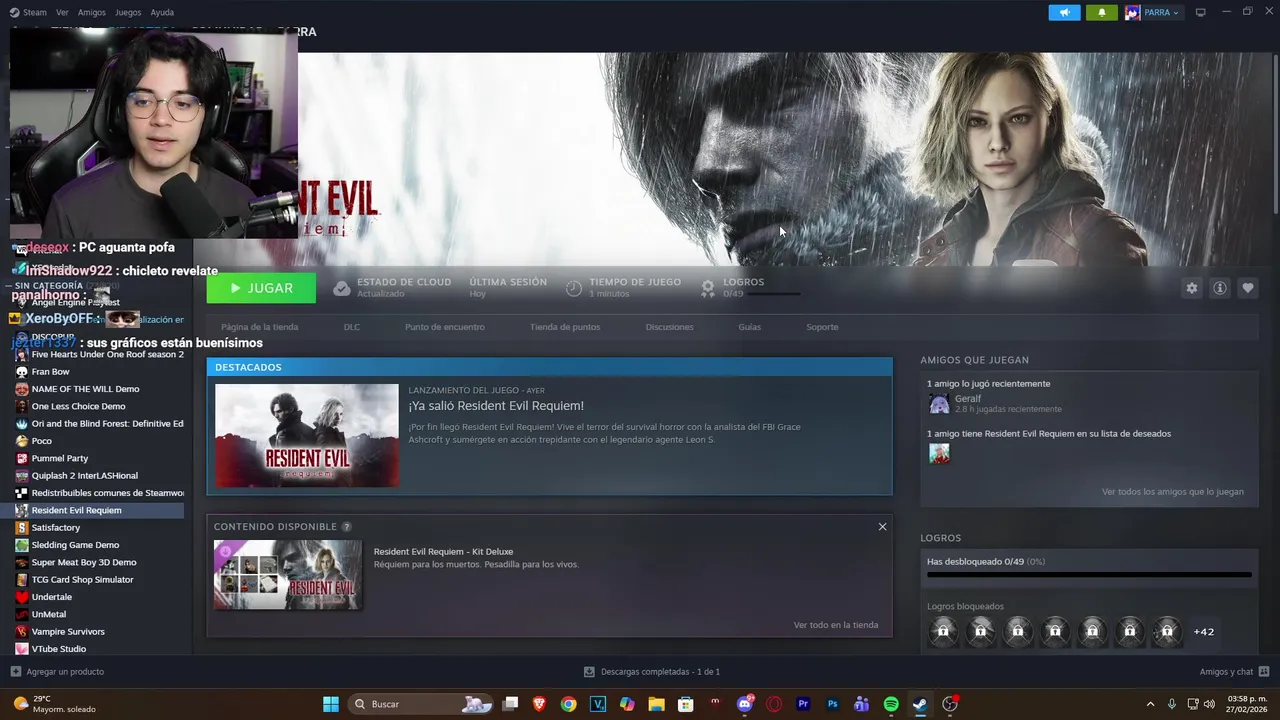1280x720 pixels.
Task: Open the Guías tab
Action: 749,327
